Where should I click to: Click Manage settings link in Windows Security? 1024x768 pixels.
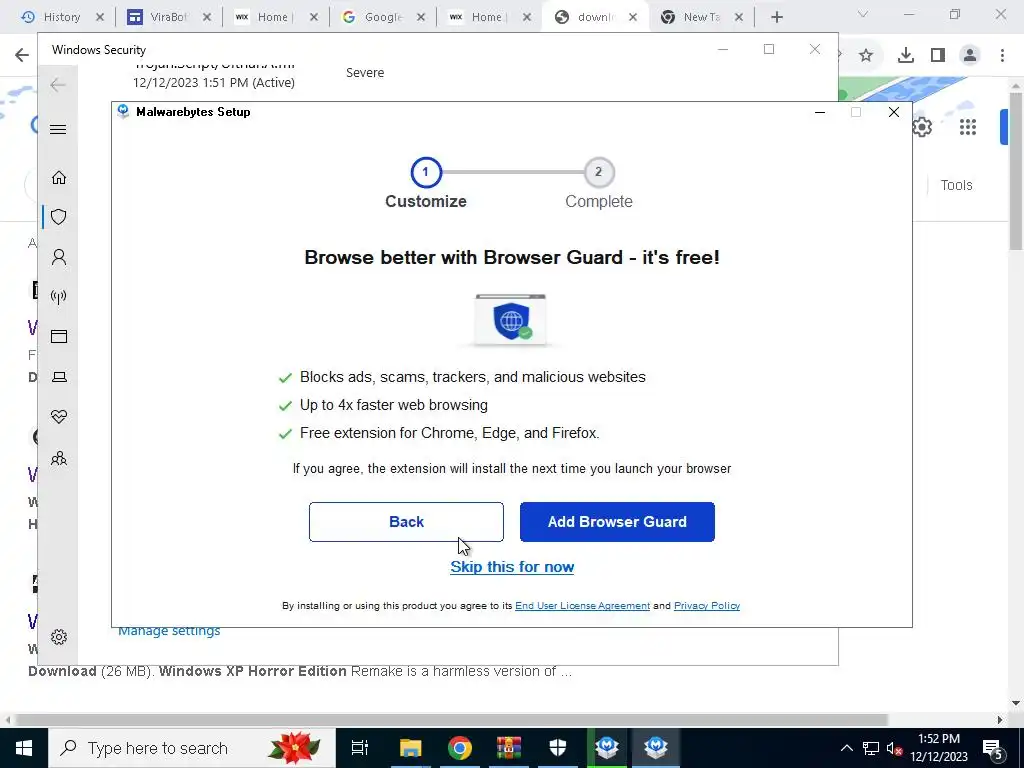(169, 632)
